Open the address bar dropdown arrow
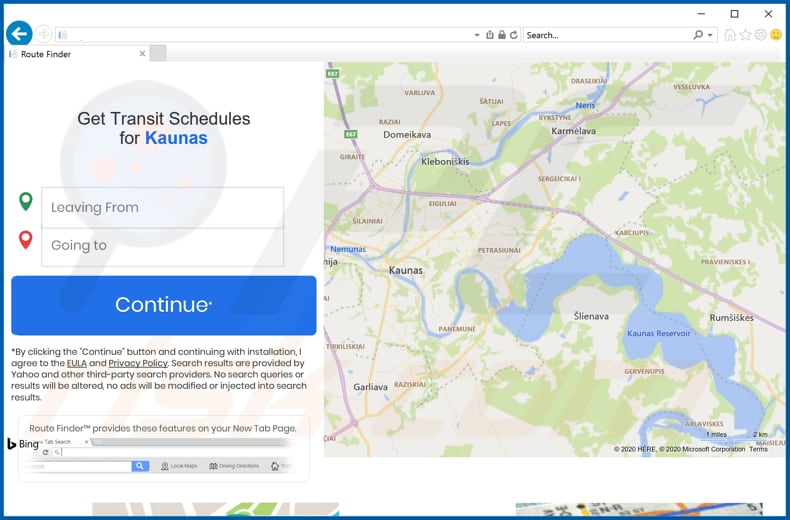The width and height of the screenshot is (790, 520). [477, 35]
